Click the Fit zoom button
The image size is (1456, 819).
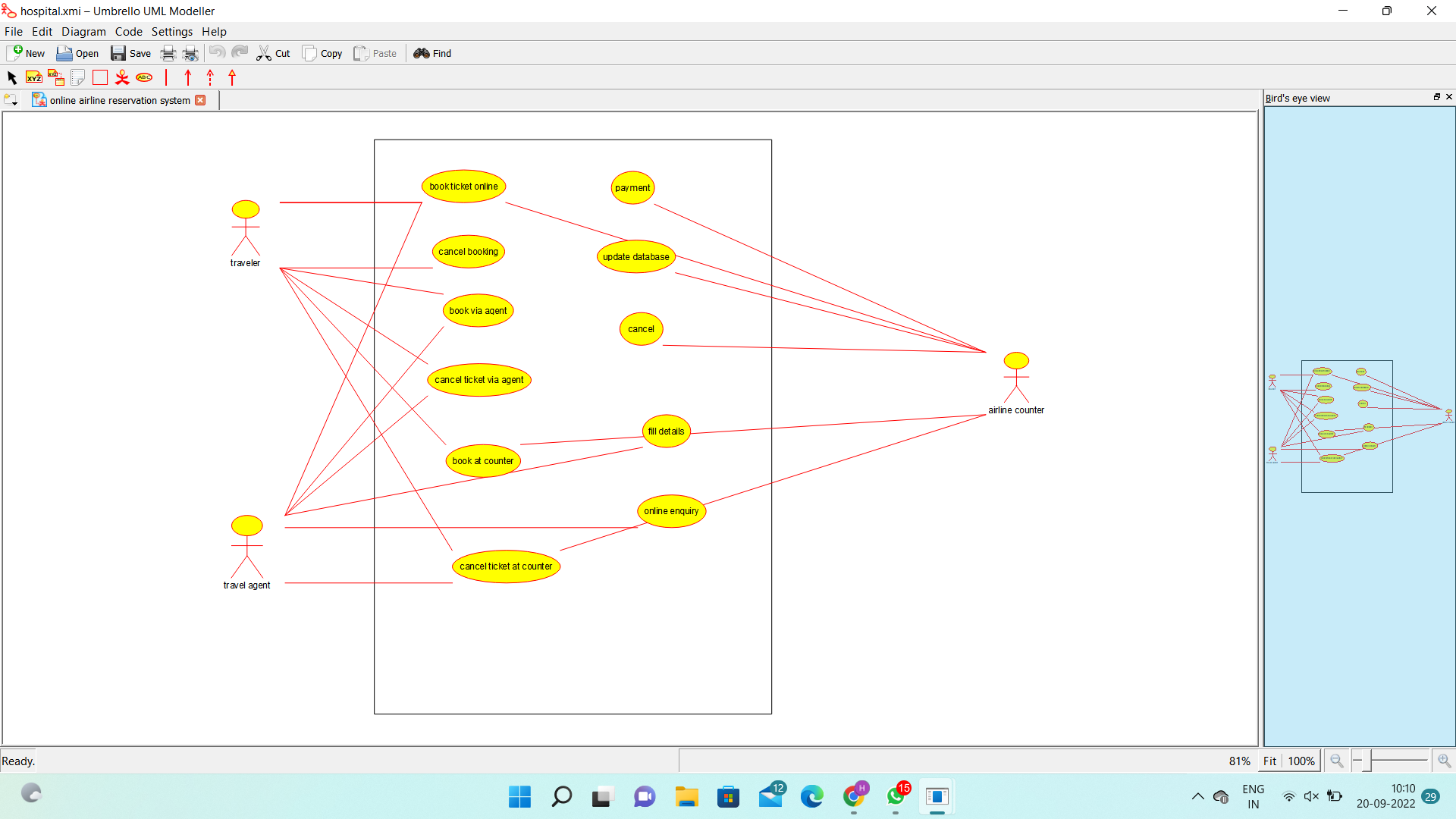click(x=1269, y=761)
